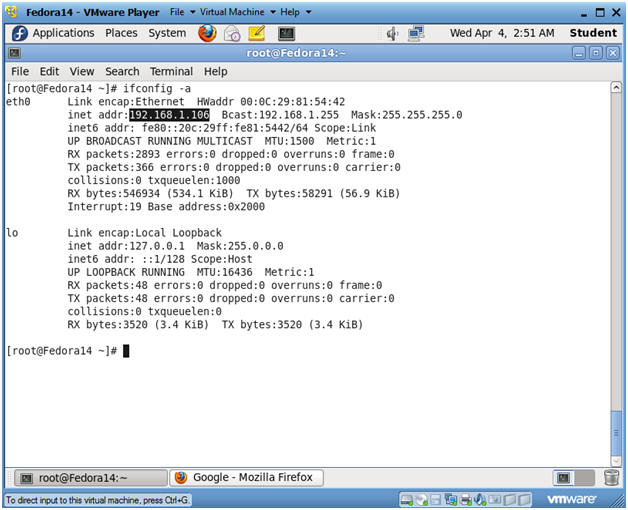Open VMware Virtual Machine dropdown
Viewport: 628px width, 510px height.
(x=238, y=12)
